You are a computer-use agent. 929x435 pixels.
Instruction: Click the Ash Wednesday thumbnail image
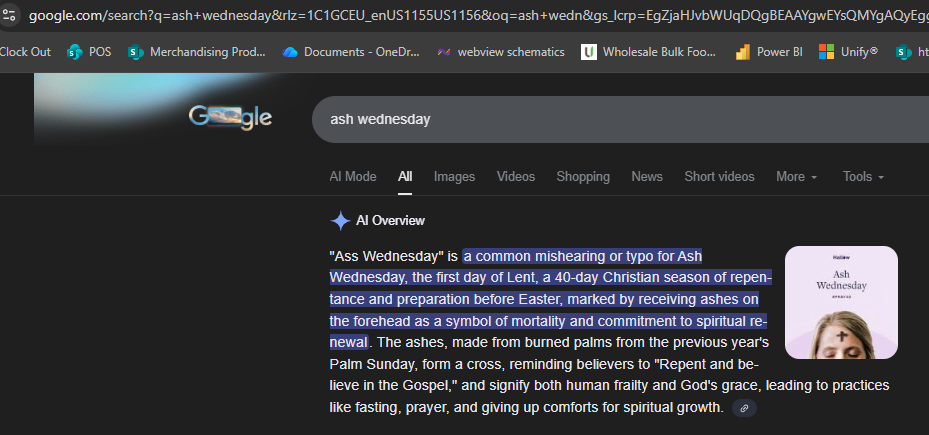tap(841, 301)
